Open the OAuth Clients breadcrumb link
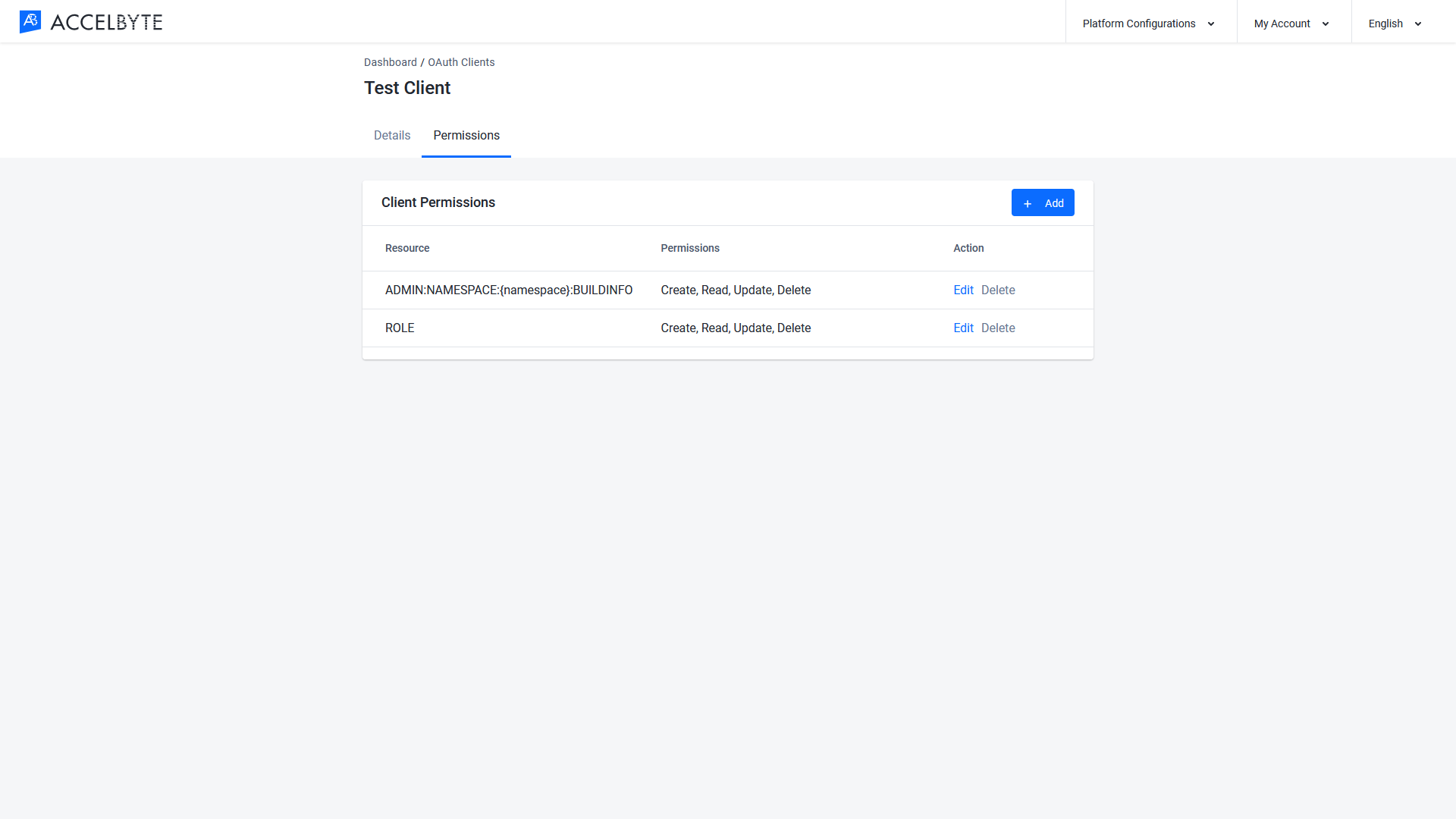 tap(461, 62)
